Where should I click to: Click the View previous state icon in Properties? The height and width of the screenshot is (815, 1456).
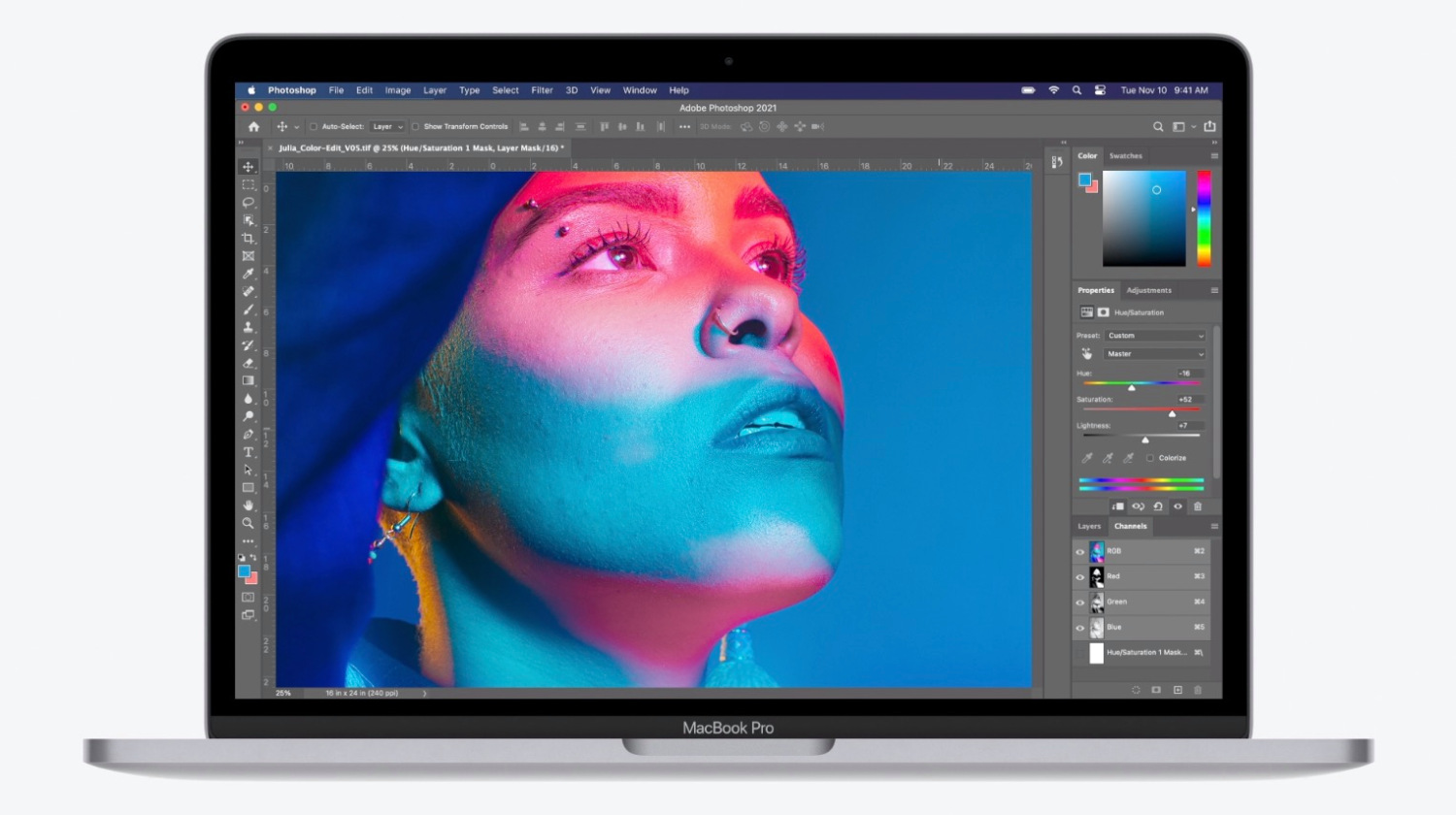click(1138, 506)
